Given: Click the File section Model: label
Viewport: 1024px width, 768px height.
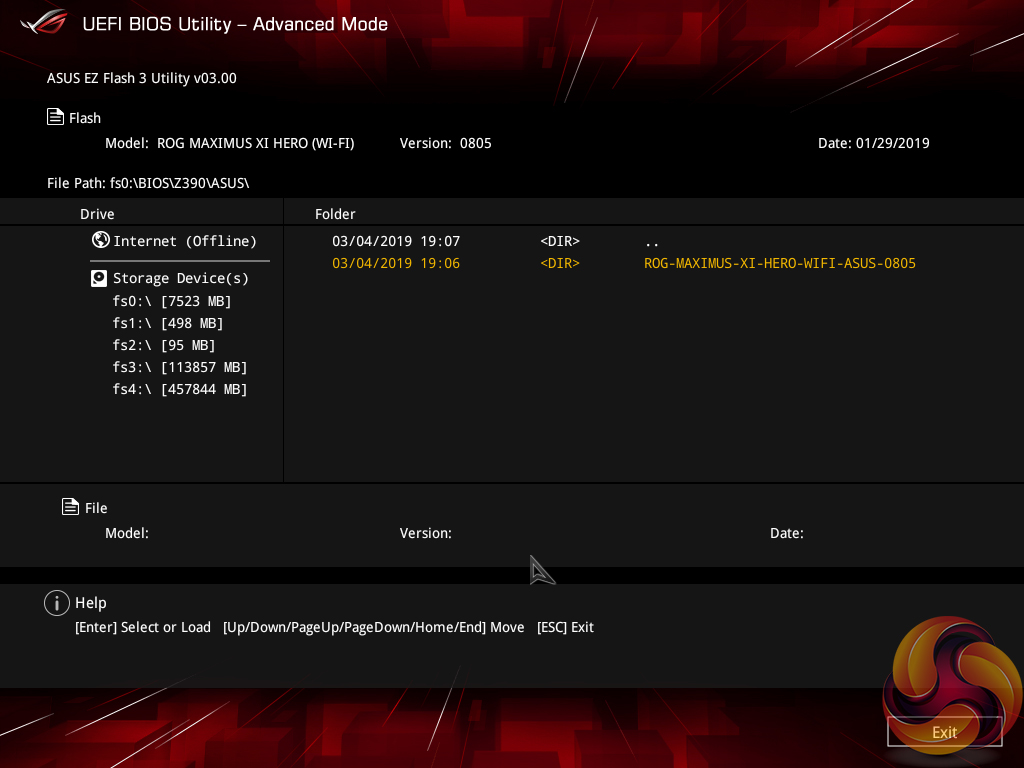Looking at the screenshot, I should click(x=127, y=533).
